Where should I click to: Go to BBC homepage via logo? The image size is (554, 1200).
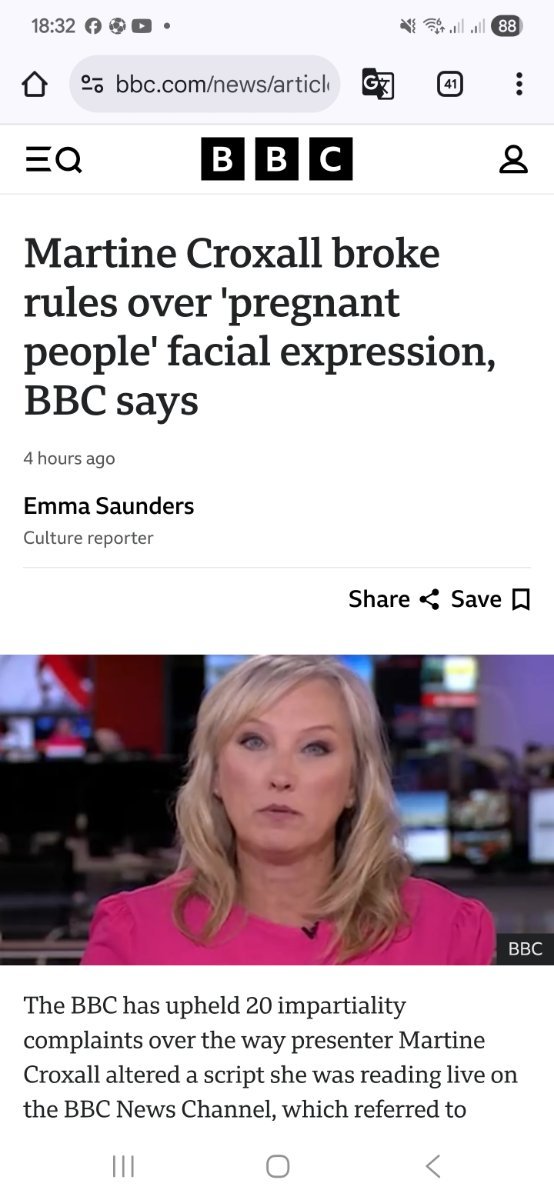(277, 159)
